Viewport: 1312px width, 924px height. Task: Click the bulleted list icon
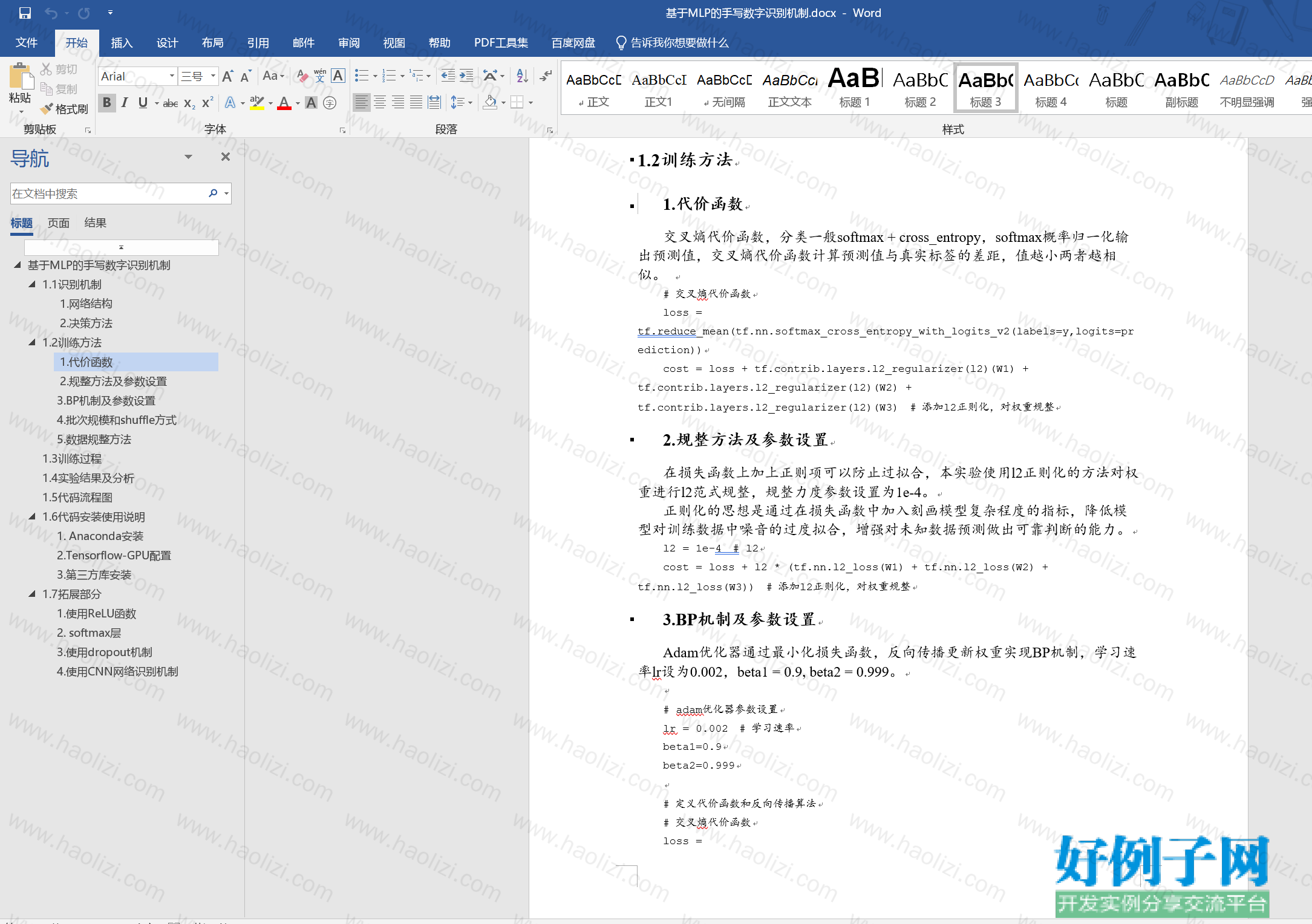click(x=362, y=76)
